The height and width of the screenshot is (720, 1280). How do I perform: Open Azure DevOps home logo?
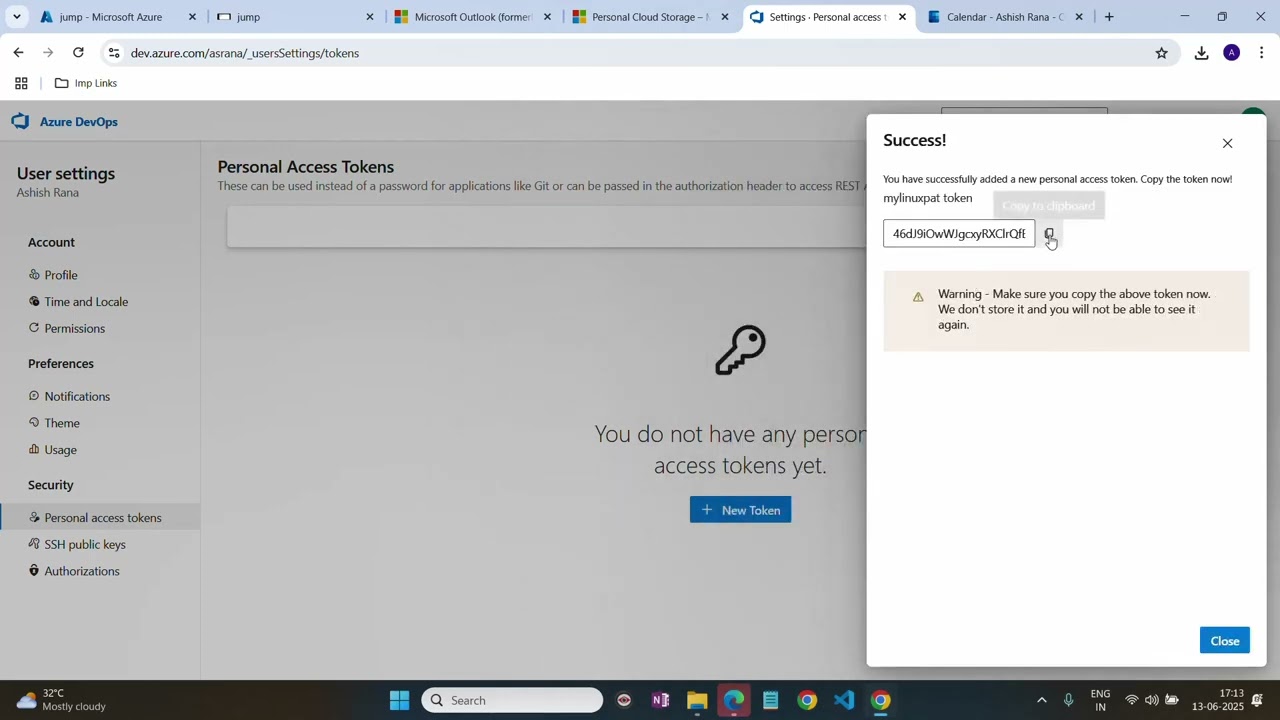(x=65, y=122)
